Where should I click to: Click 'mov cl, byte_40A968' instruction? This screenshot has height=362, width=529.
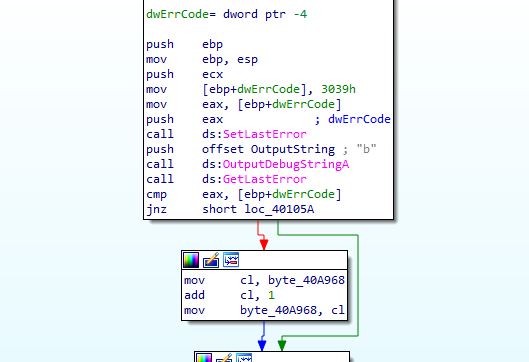264,280
